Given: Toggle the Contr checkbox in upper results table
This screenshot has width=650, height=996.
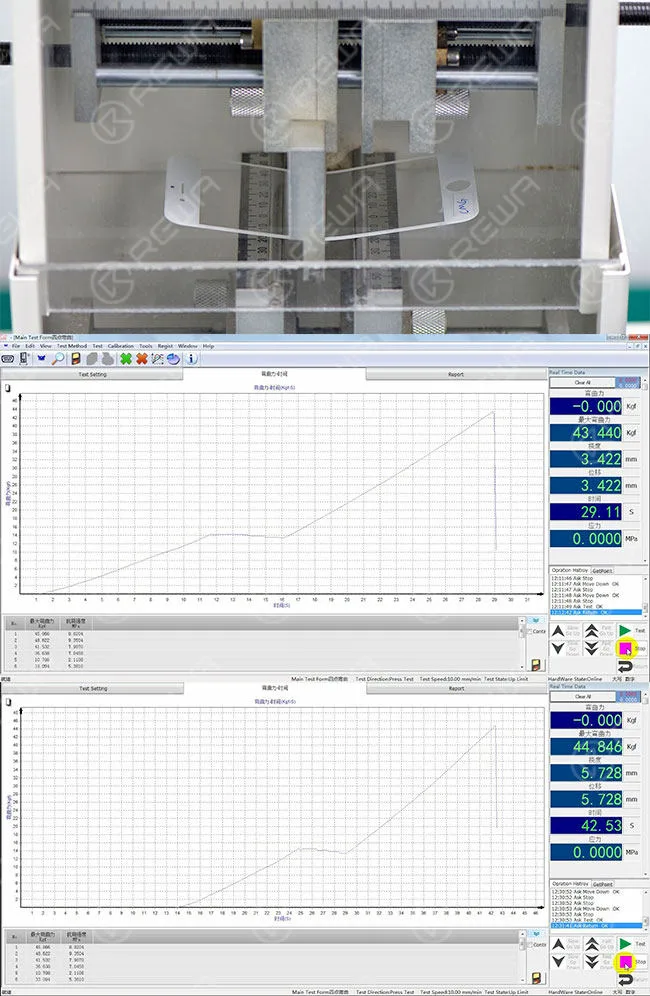Looking at the screenshot, I should click(530, 632).
